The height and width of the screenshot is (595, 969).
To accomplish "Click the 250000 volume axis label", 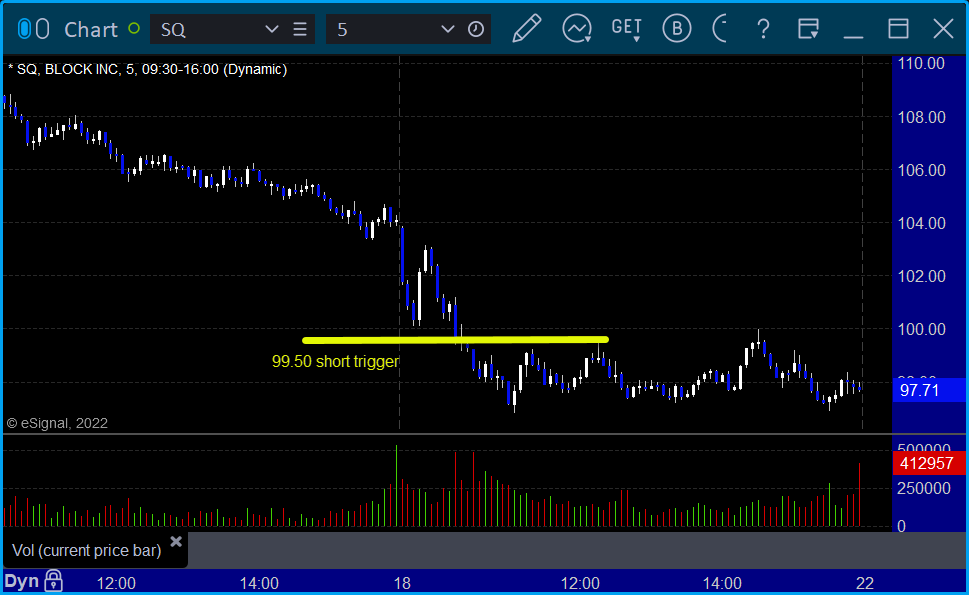I will 923,489.
